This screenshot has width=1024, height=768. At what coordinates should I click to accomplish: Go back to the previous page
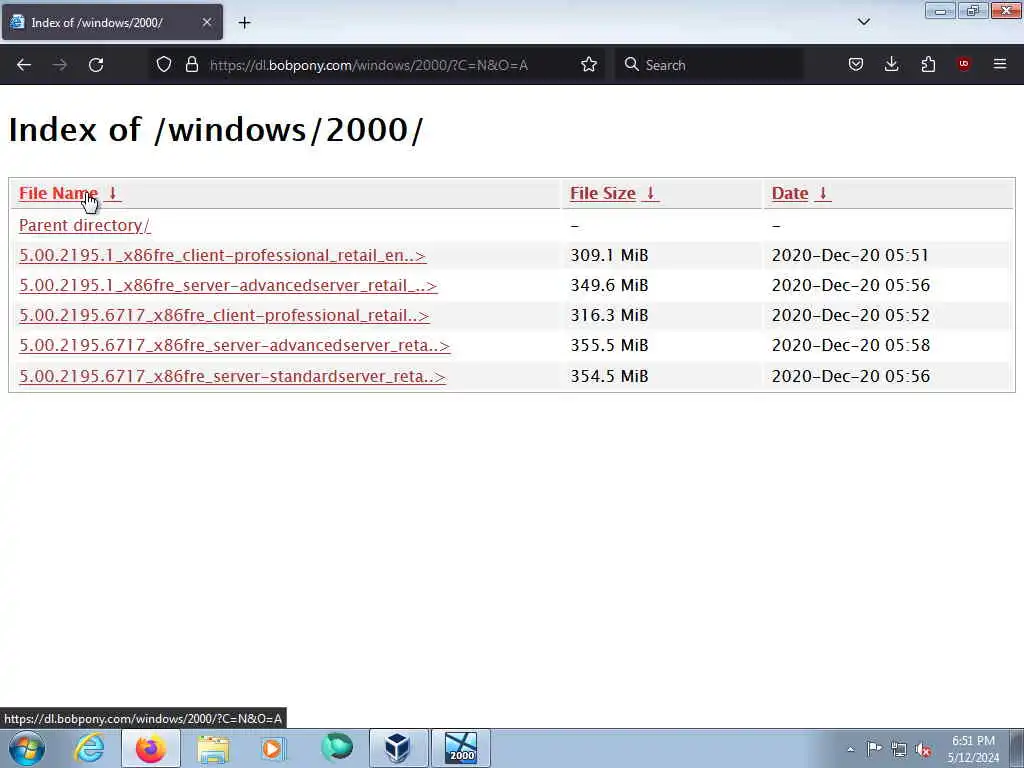[x=24, y=65]
